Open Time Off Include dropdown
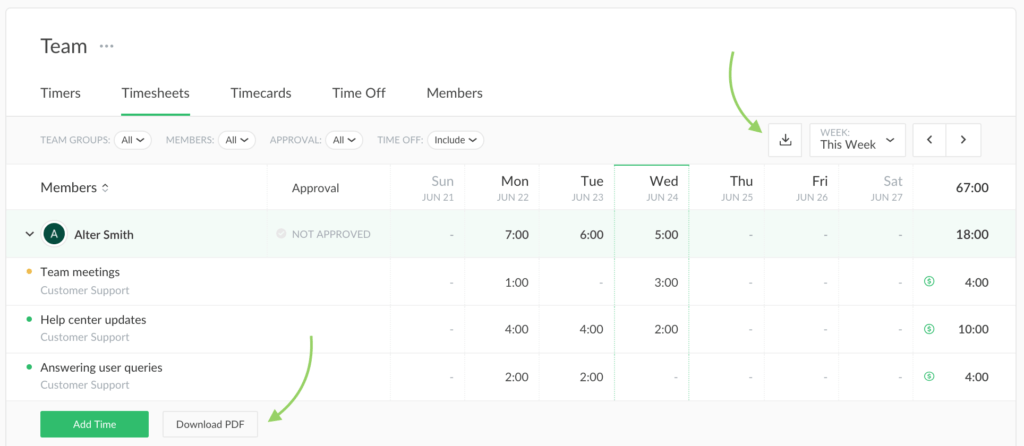The image size is (1024, 446). click(x=456, y=140)
